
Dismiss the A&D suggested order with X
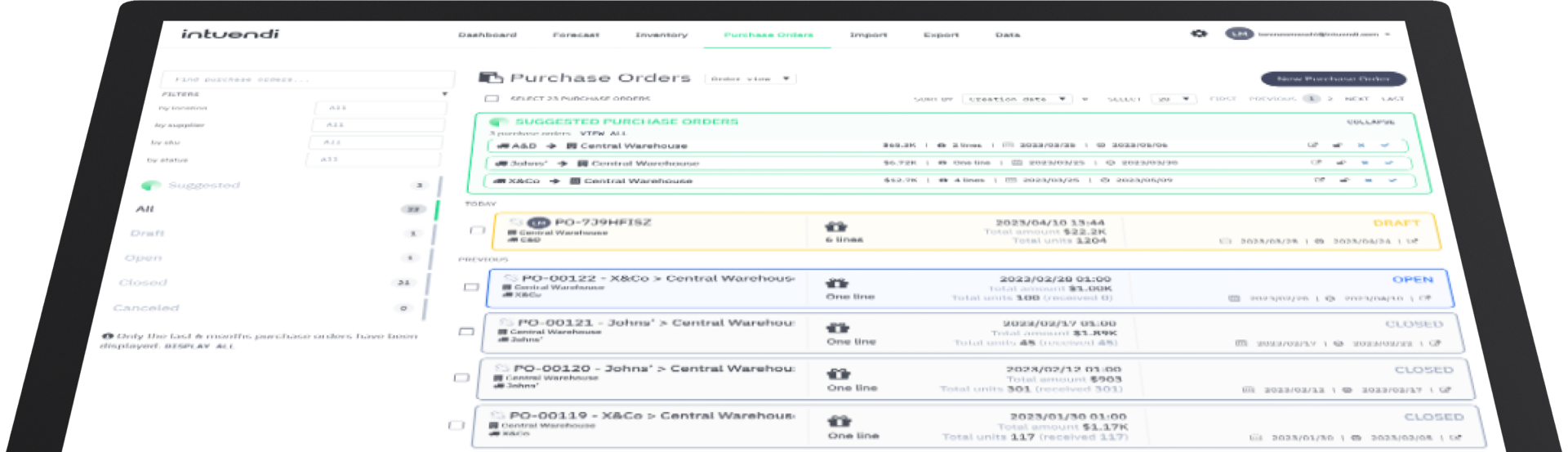coord(1361,145)
